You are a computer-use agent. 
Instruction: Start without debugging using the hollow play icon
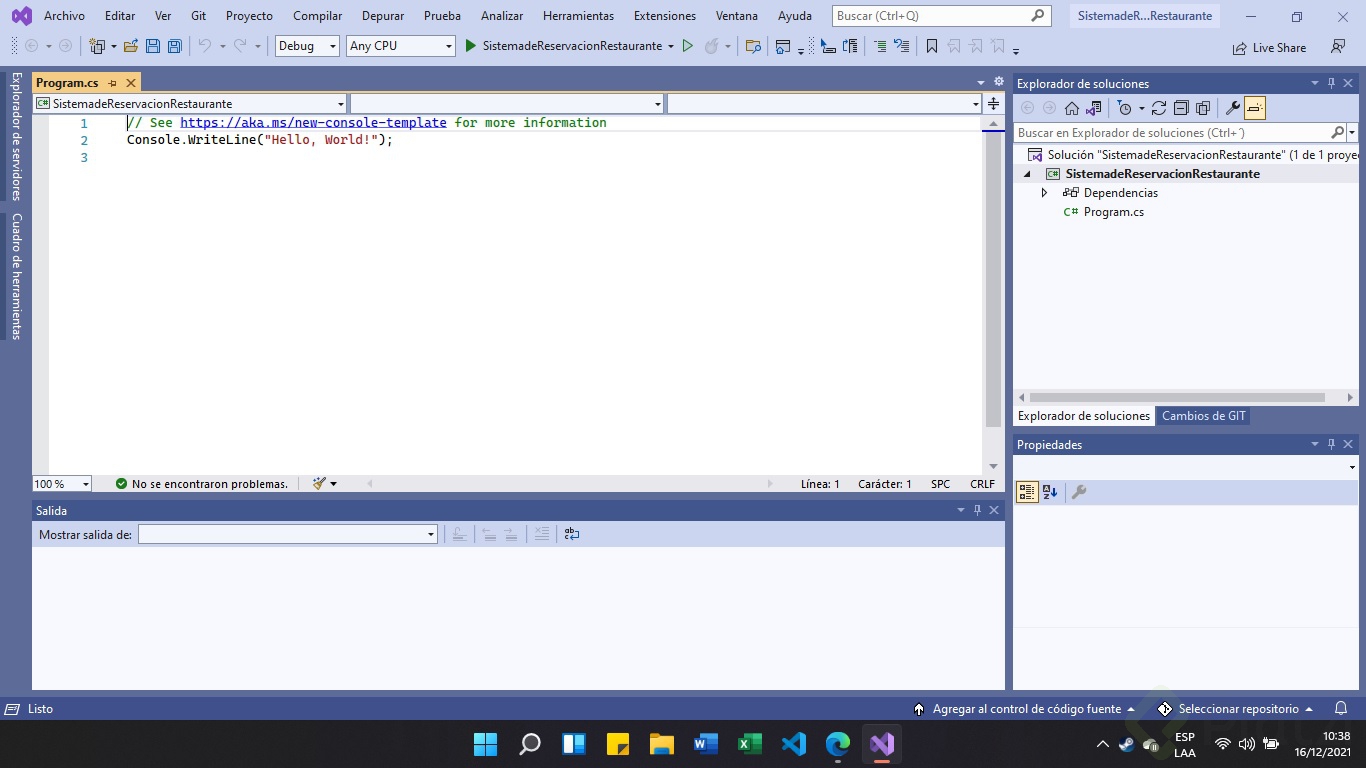click(687, 46)
